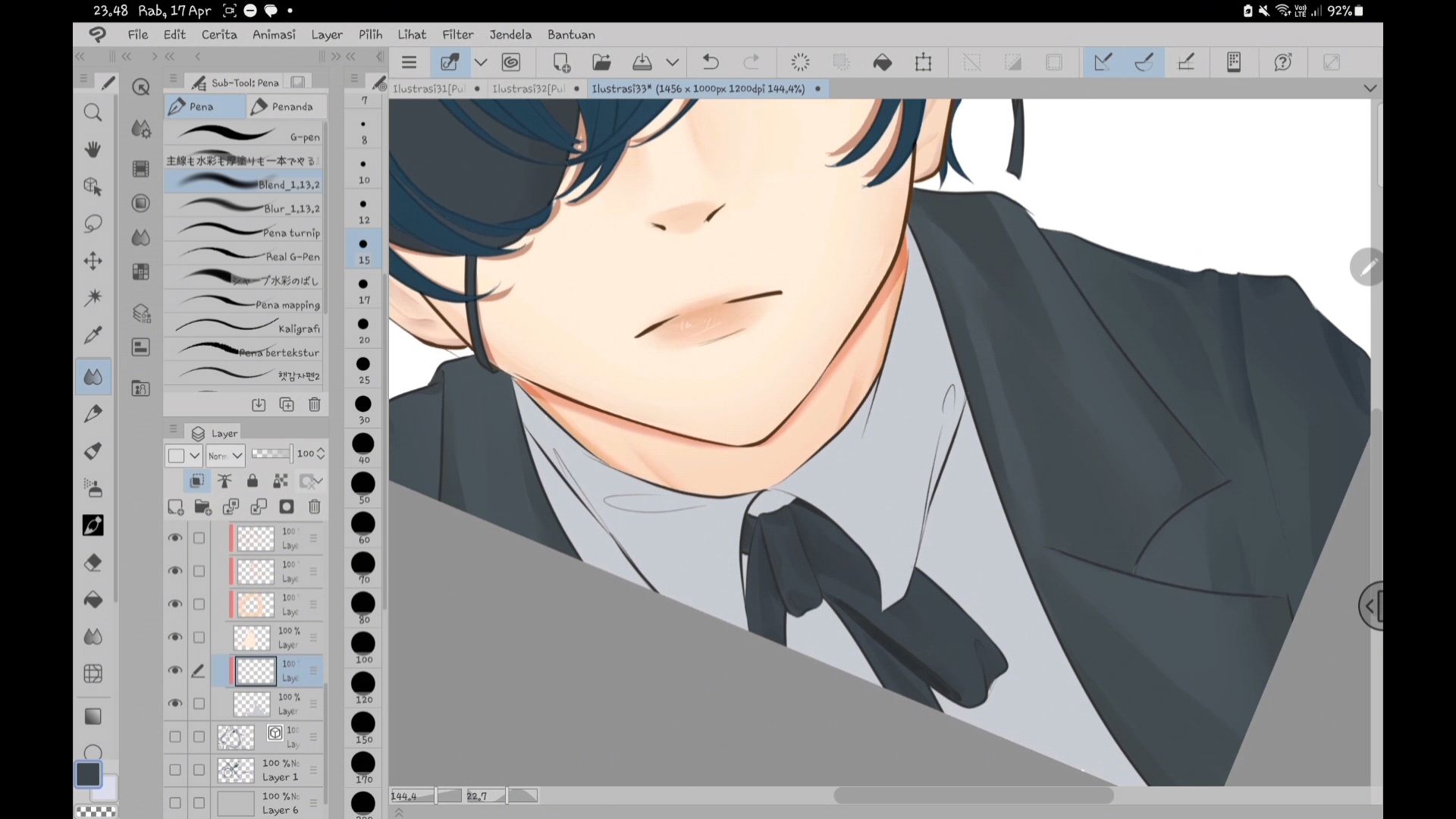
Task: Select the Pen nib tool
Action: [93, 413]
